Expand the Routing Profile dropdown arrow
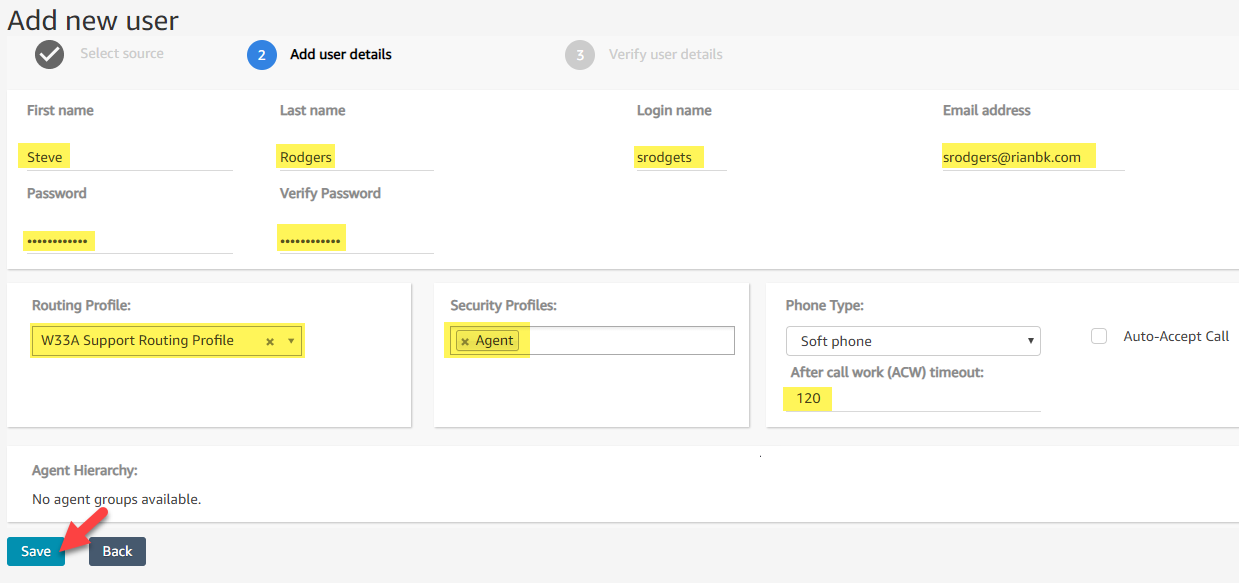The height and width of the screenshot is (583, 1239). (x=291, y=341)
